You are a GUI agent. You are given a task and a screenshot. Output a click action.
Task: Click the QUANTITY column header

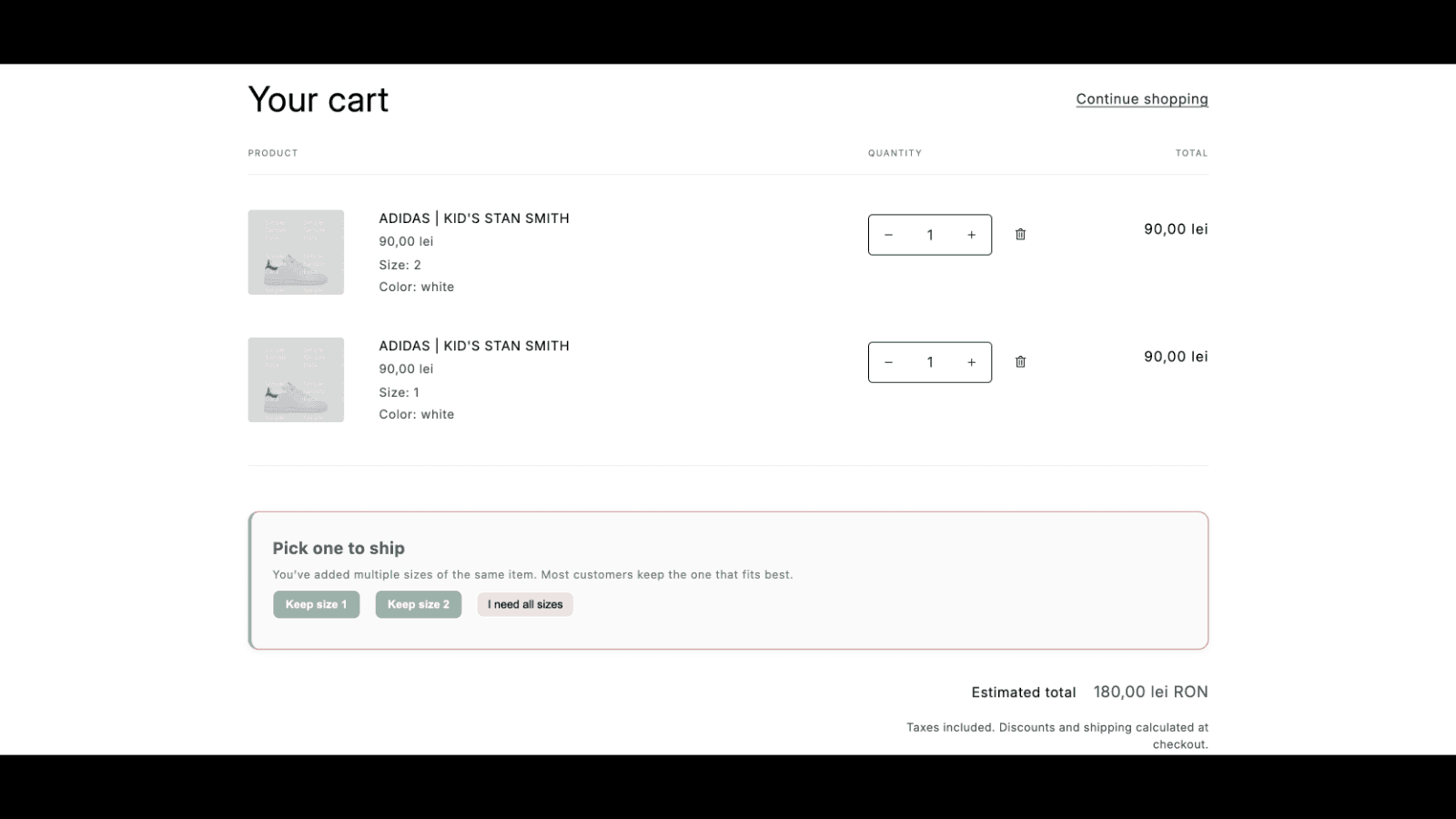(894, 153)
